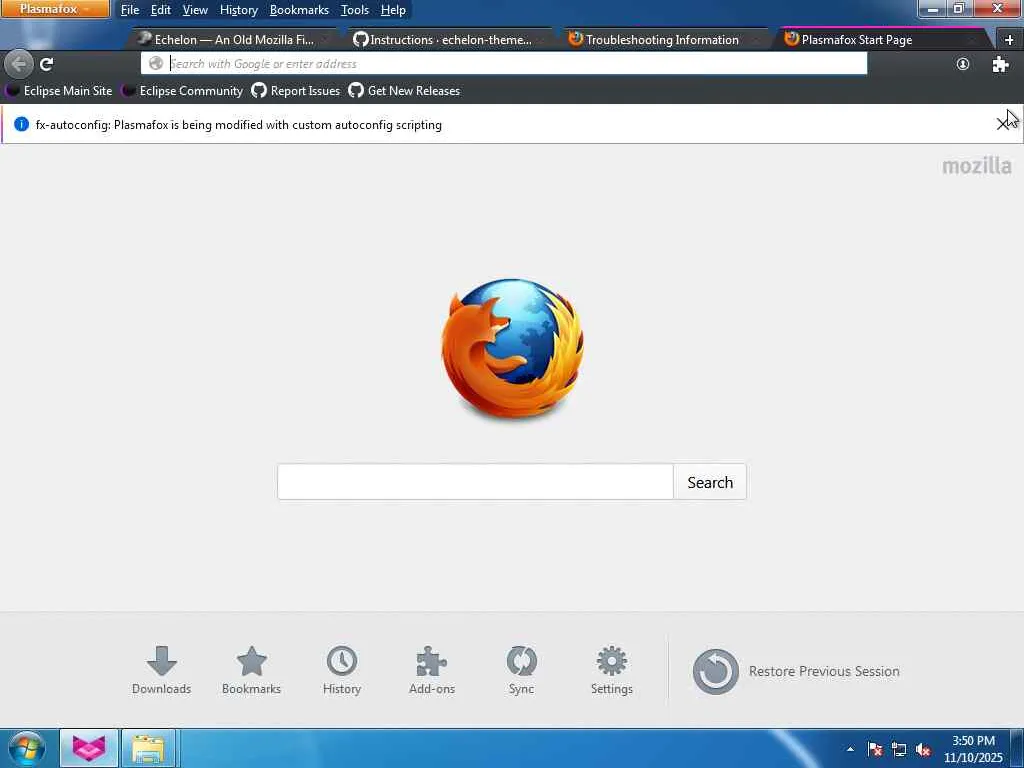The height and width of the screenshot is (768, 1024).
Task: Open the extensions puzzle icon
Action: point(1000,64)
